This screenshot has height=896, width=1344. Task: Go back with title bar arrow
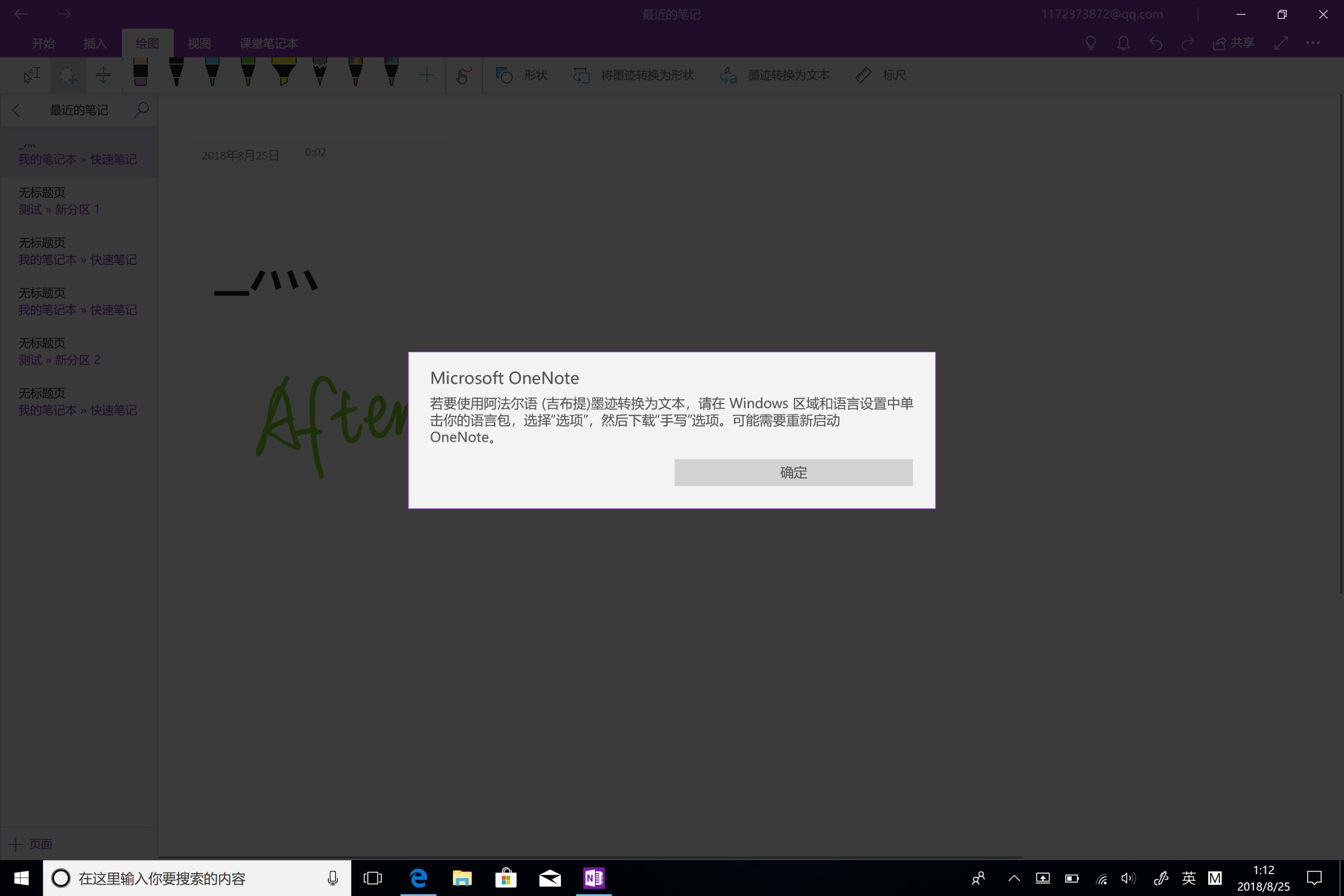[x=21, y=14]
